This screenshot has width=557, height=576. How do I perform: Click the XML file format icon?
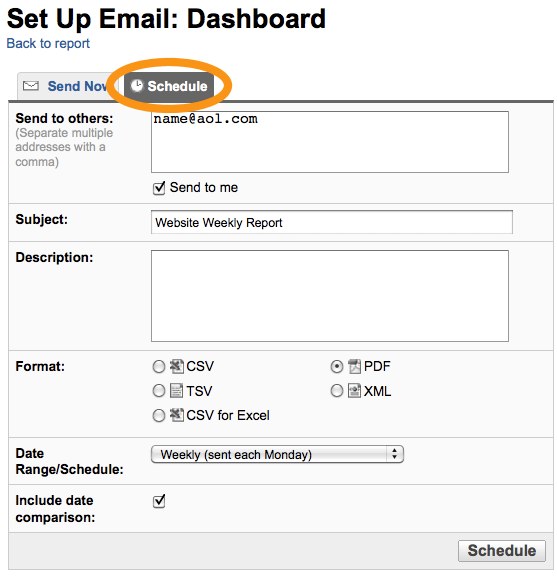coord(354,390)
